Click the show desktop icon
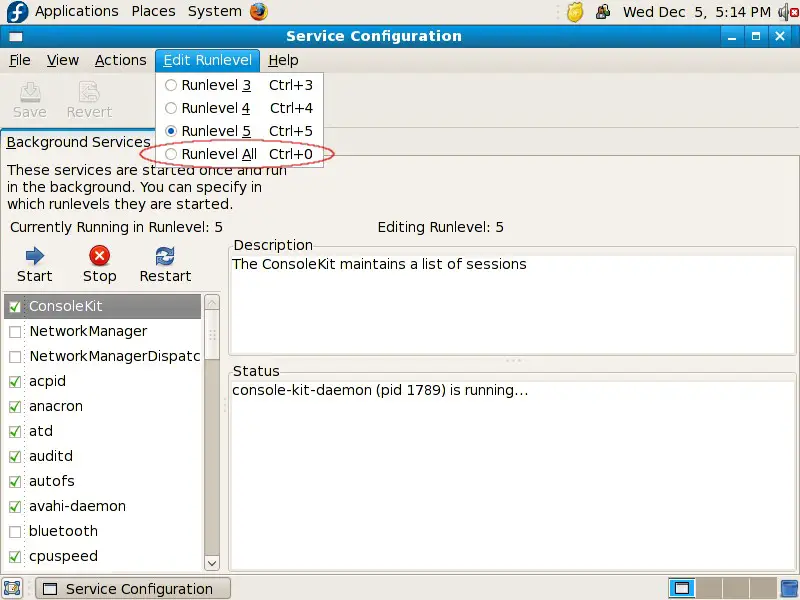The image size is (800, 600). (12, 588)
